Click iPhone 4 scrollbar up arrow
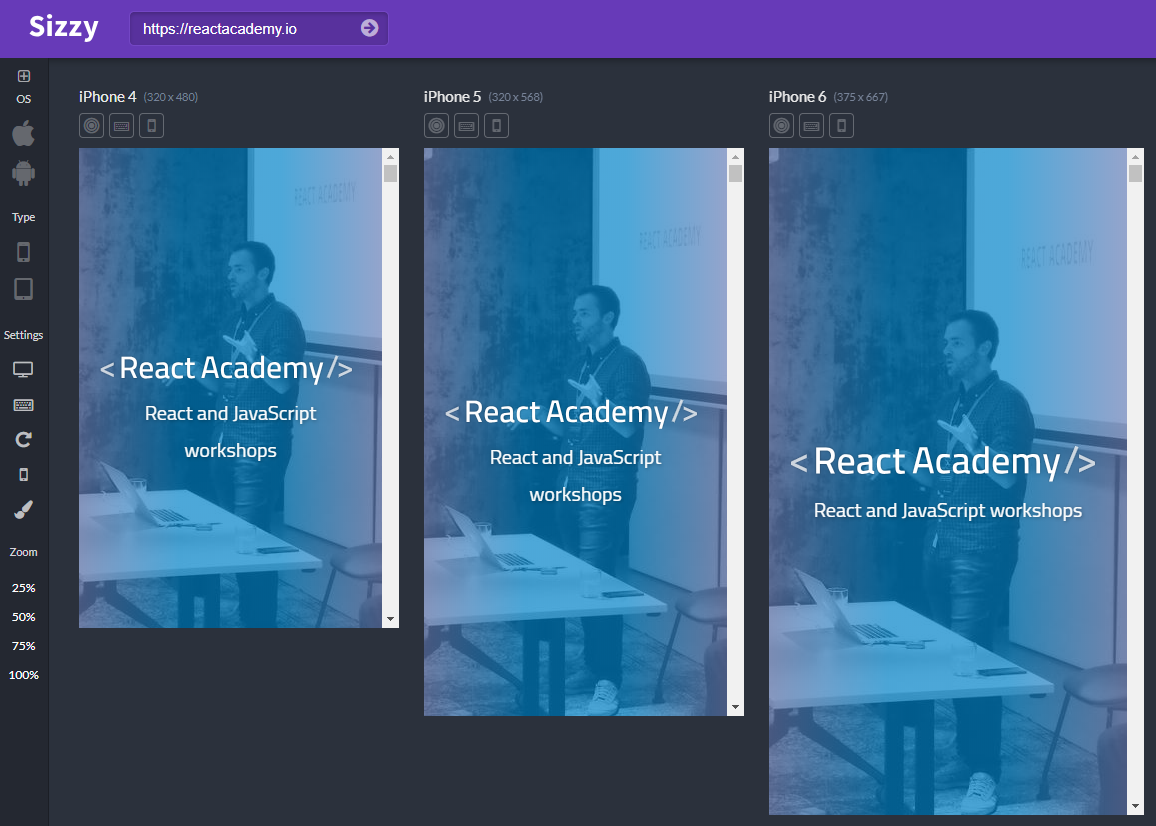This screenshot has width=1156, height=826. click(x=391, y=156)
